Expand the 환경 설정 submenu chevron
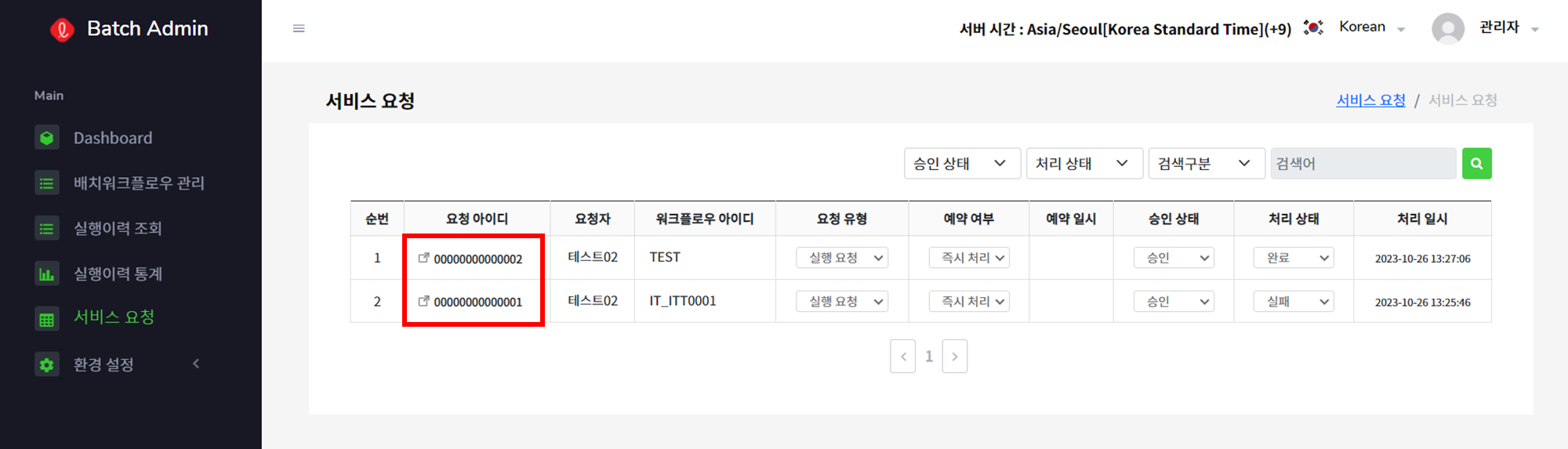 [196, 364]
